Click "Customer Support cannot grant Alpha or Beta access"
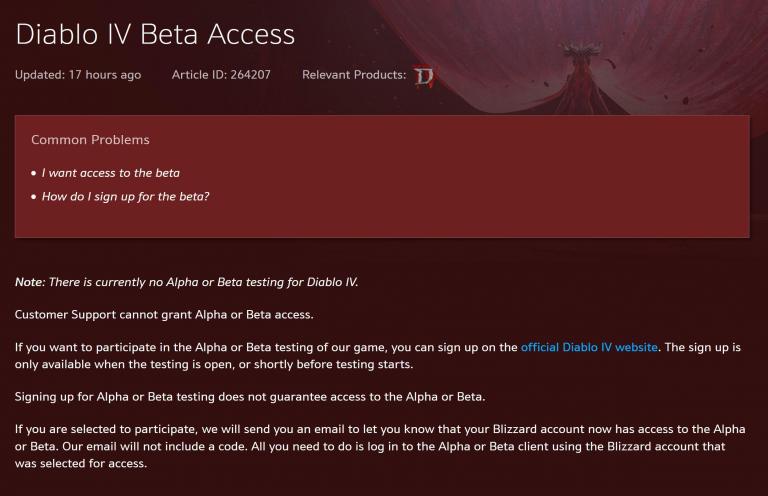 (x=164, y=315)
